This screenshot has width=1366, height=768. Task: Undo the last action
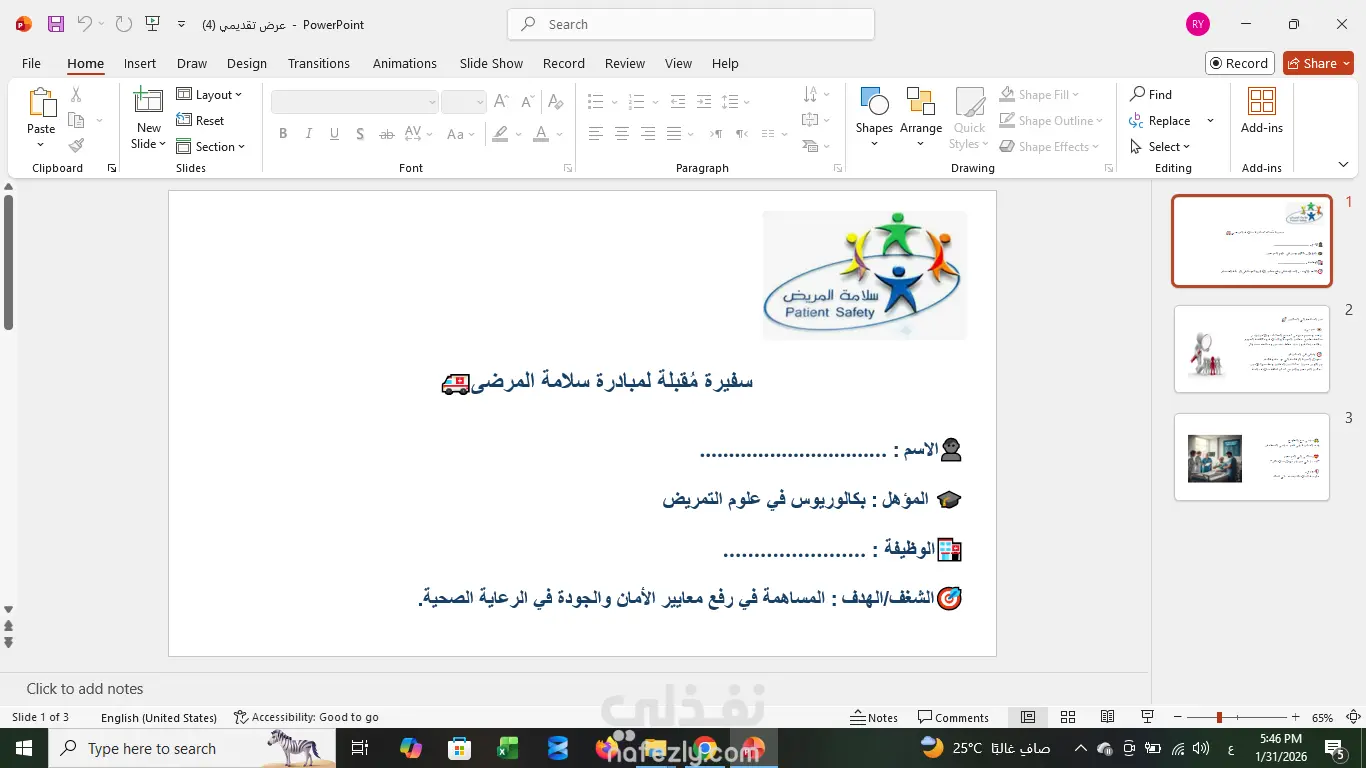pos(85,24)
